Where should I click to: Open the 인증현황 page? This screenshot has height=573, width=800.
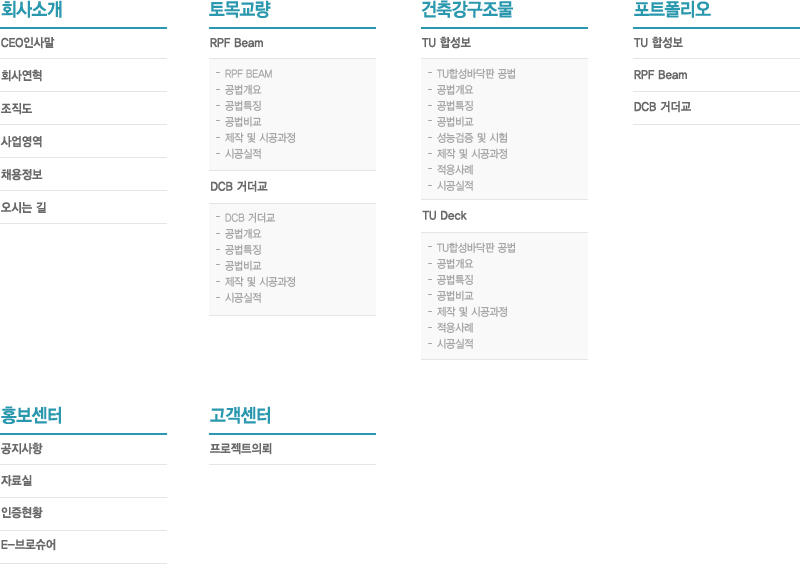(22, 513)
